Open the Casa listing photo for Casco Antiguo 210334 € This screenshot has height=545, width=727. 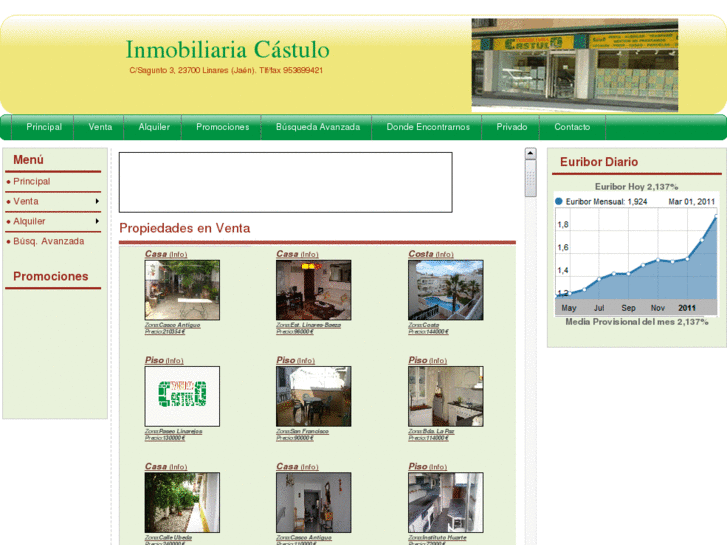pos(182,290)
